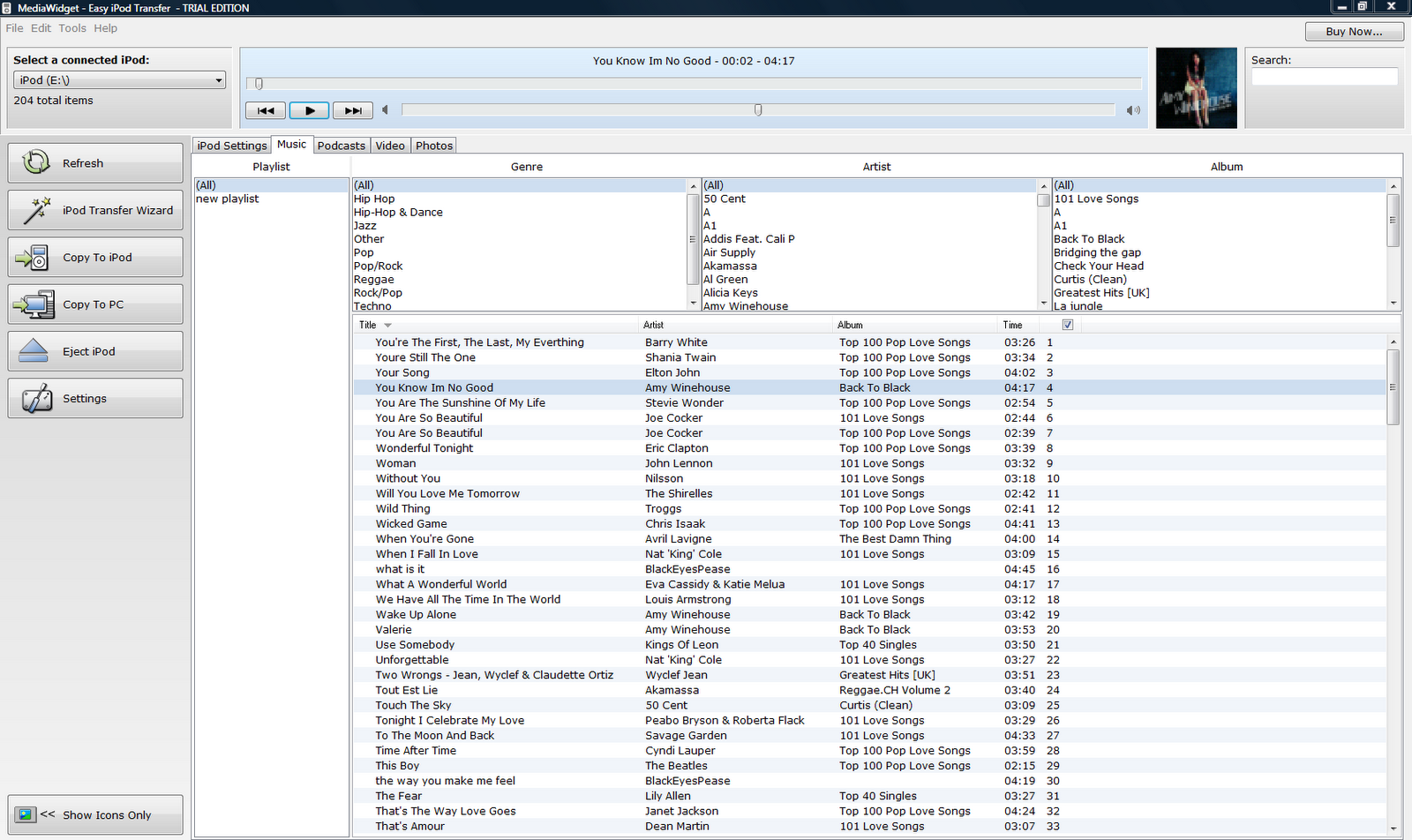
Task: Select the Check Your Head album
Action: 1099,266
